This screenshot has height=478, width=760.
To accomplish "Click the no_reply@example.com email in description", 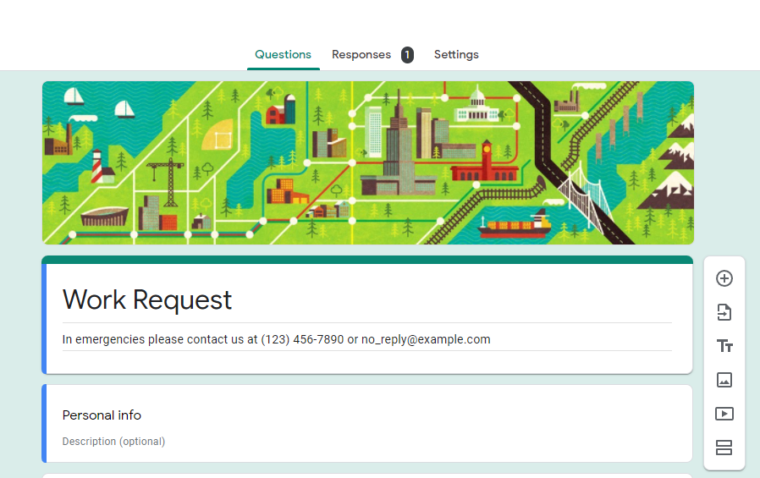I will pyautogui.click(x=426, y=339).
